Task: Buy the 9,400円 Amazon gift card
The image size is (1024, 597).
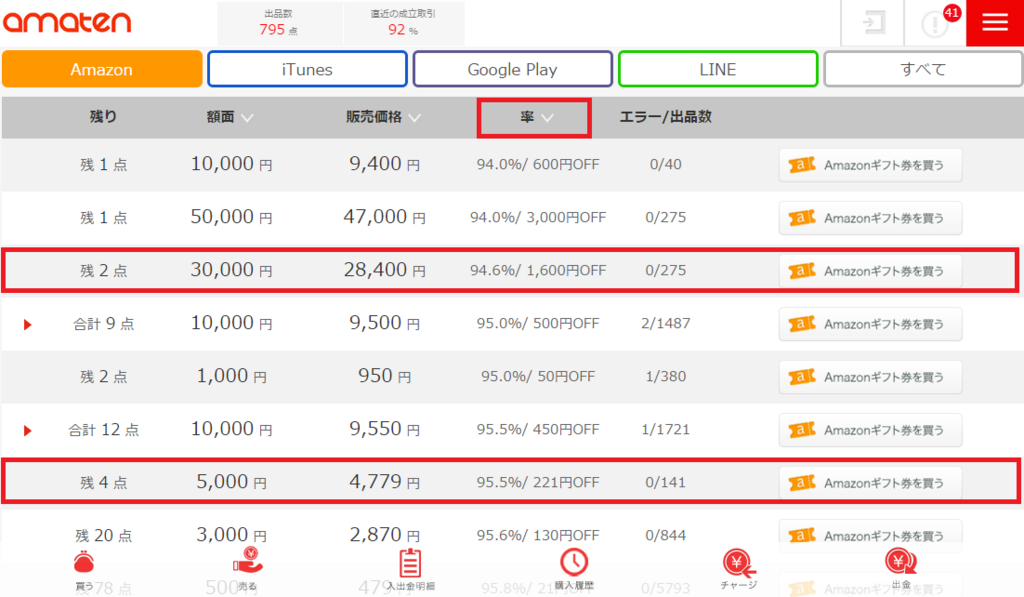Action: [870, 165]
